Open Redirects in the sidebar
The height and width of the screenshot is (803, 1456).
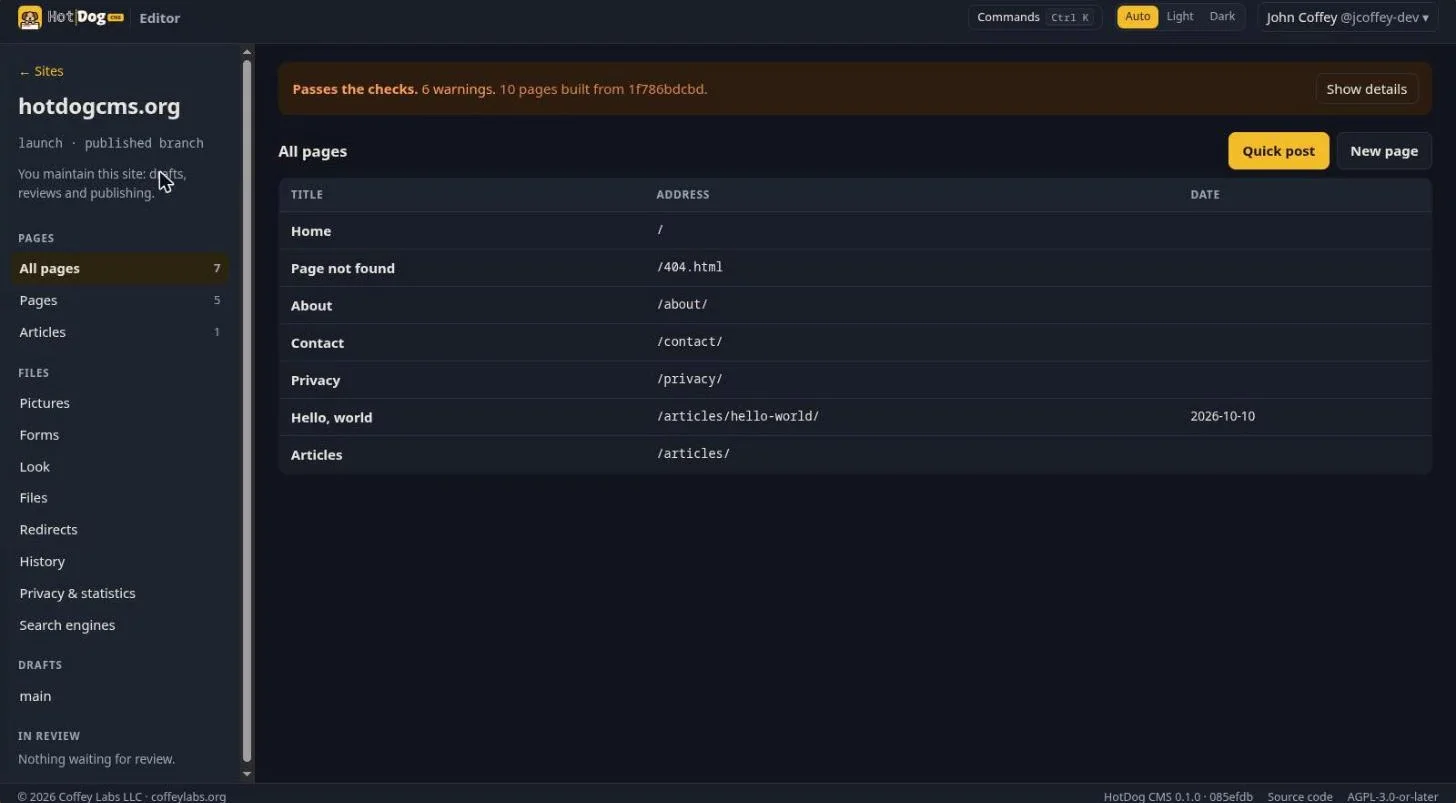pos(119,530)
